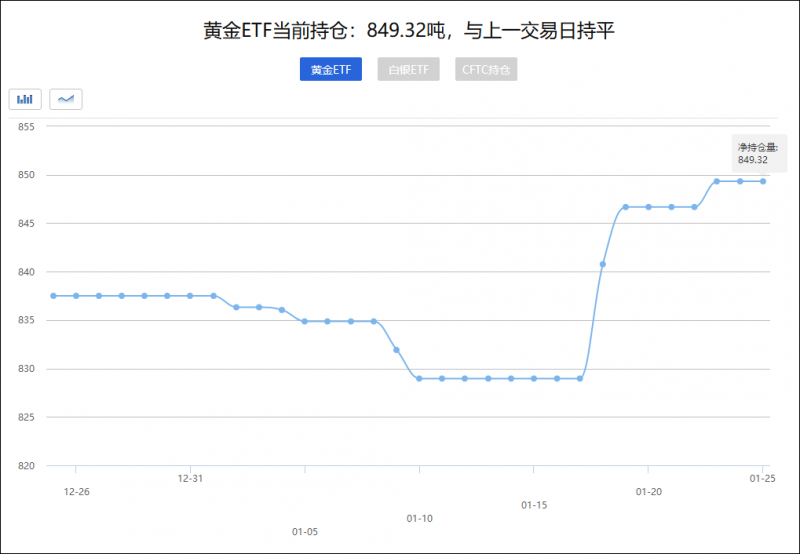Click x-axis label 01-25

762,479
